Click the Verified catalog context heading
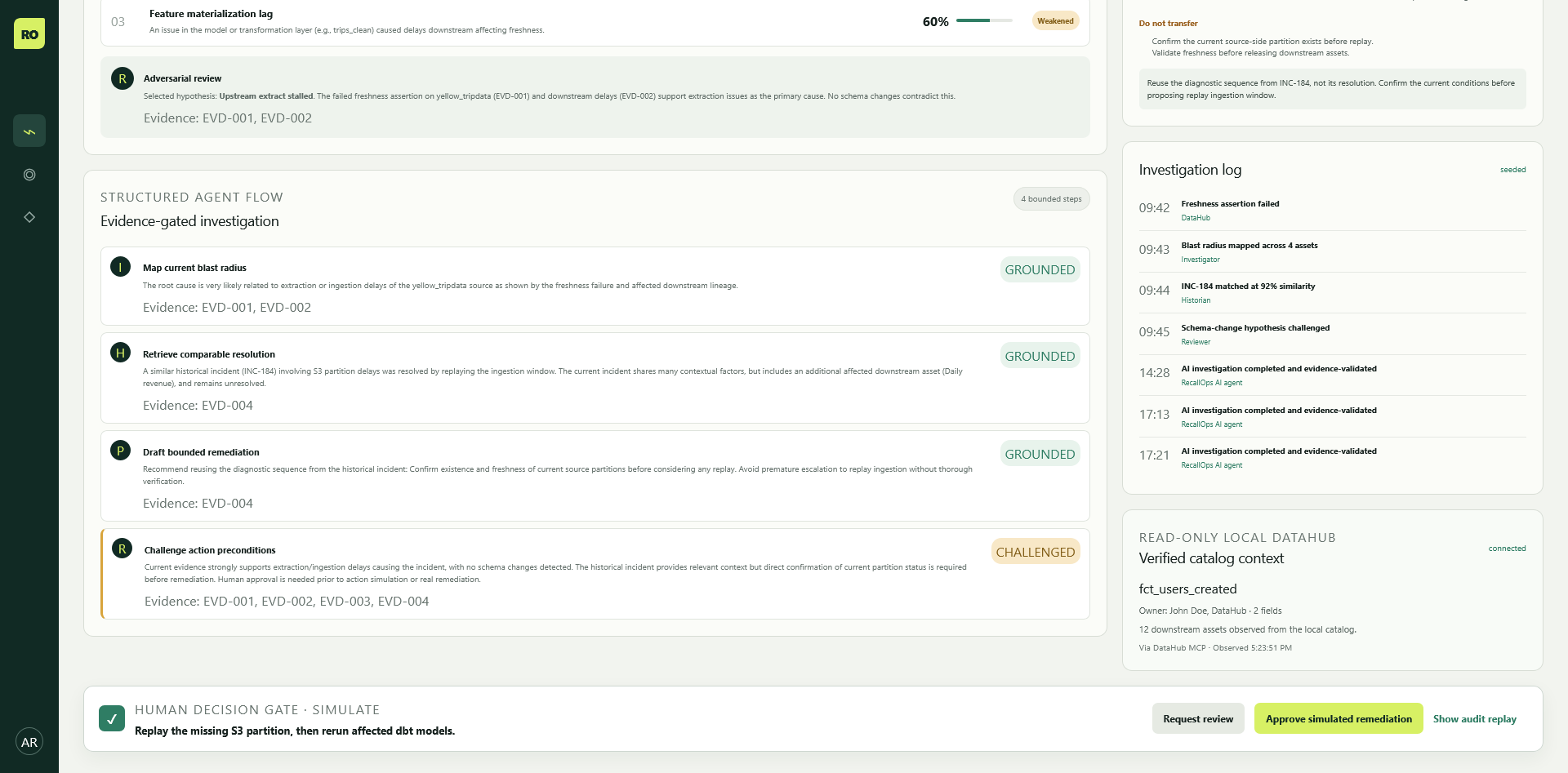 coord(1211,558)
